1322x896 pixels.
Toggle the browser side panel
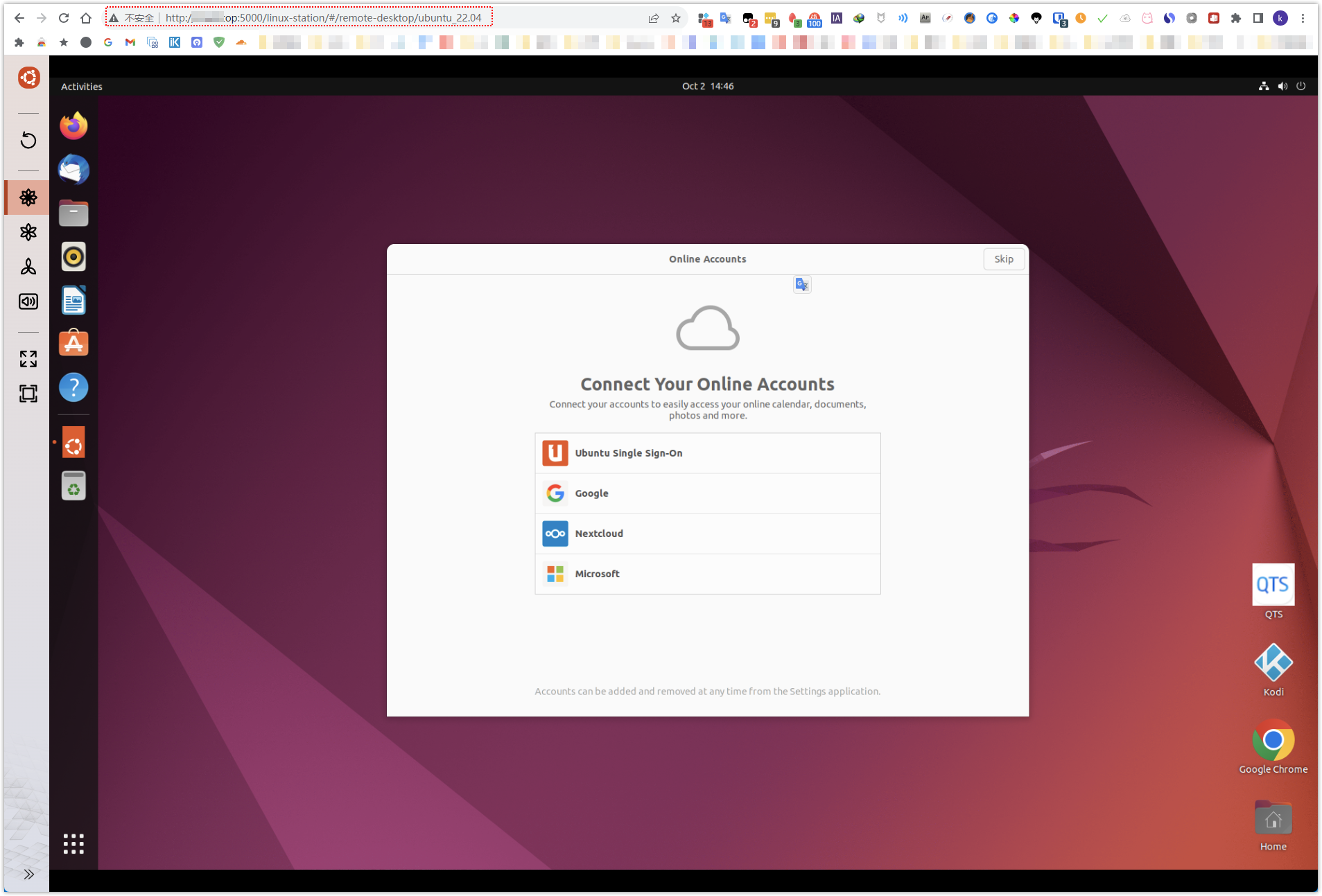(1258, 18)
